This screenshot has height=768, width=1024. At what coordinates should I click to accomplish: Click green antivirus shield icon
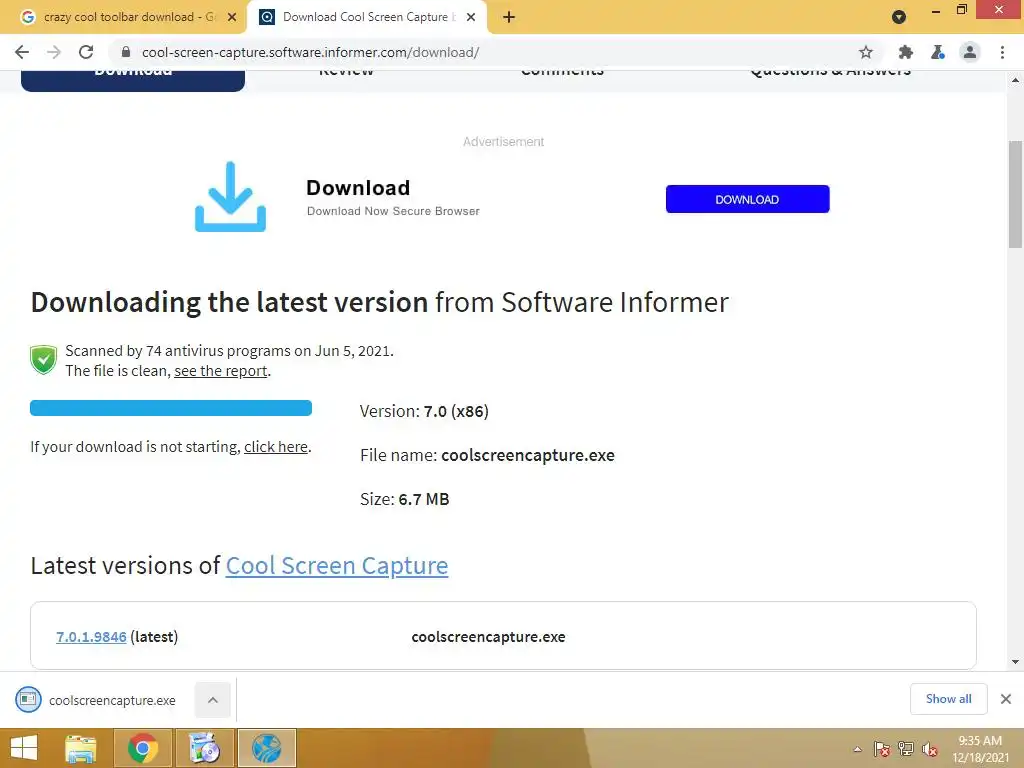[x=44, y=360]
